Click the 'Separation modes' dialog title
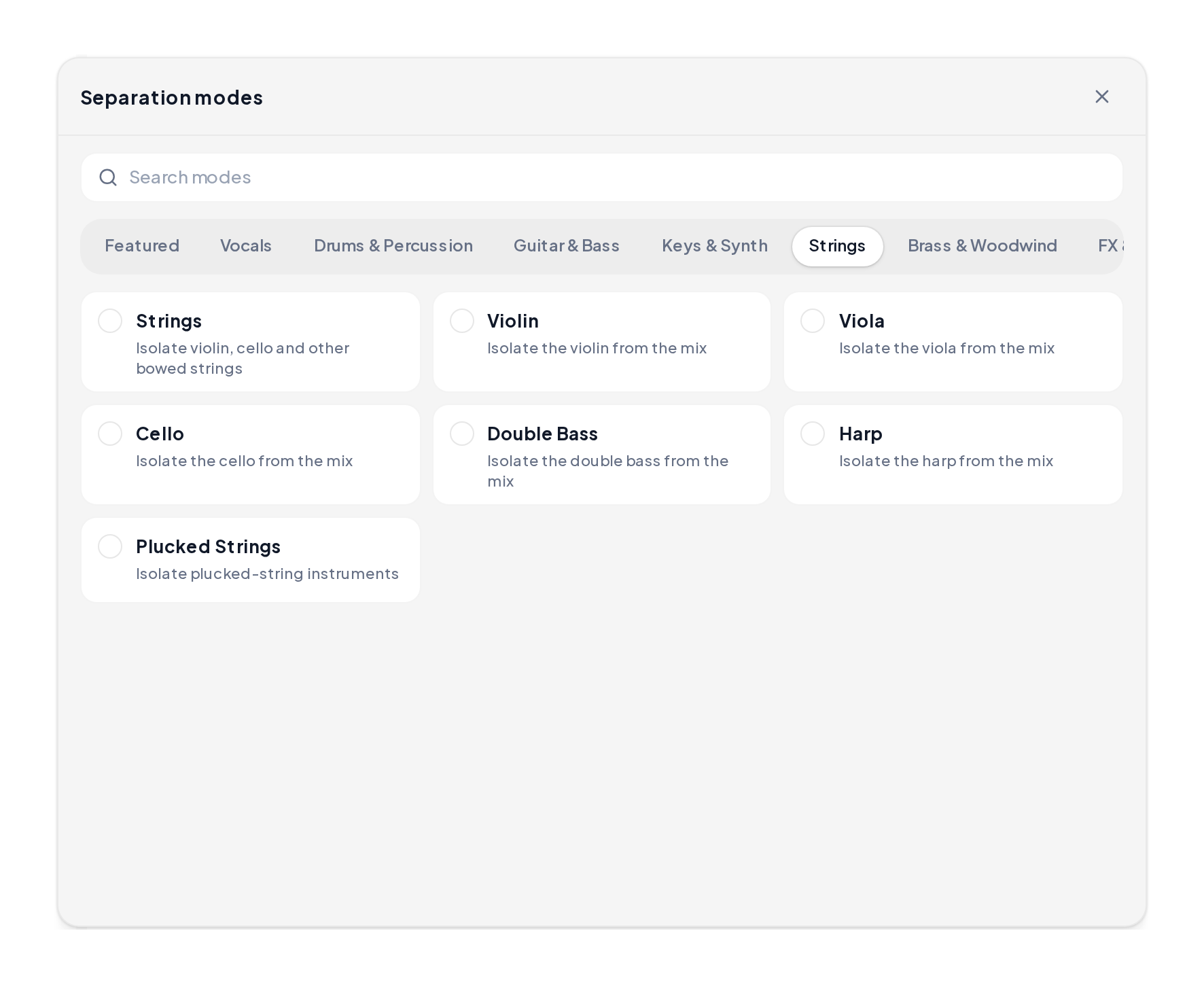Screen dimensions: 1204x984 [x=172, y=97]
